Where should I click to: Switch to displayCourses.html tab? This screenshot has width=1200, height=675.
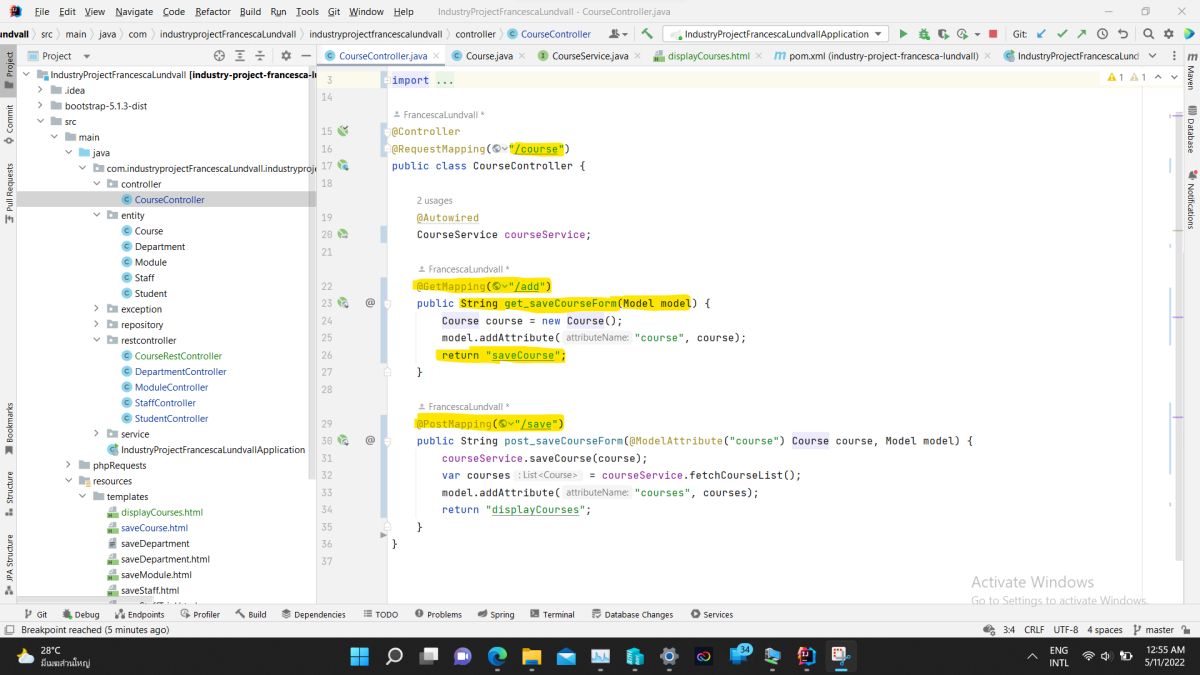point(708,56)
